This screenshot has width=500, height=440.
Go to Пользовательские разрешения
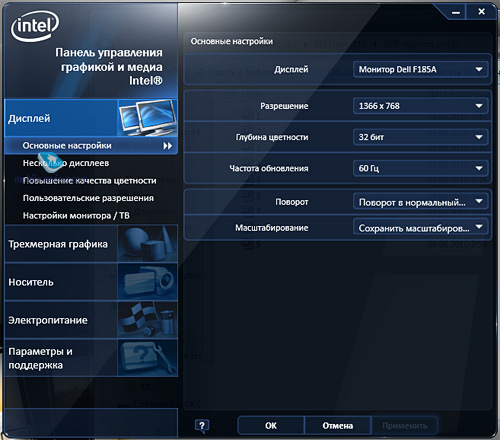point(88,198)
